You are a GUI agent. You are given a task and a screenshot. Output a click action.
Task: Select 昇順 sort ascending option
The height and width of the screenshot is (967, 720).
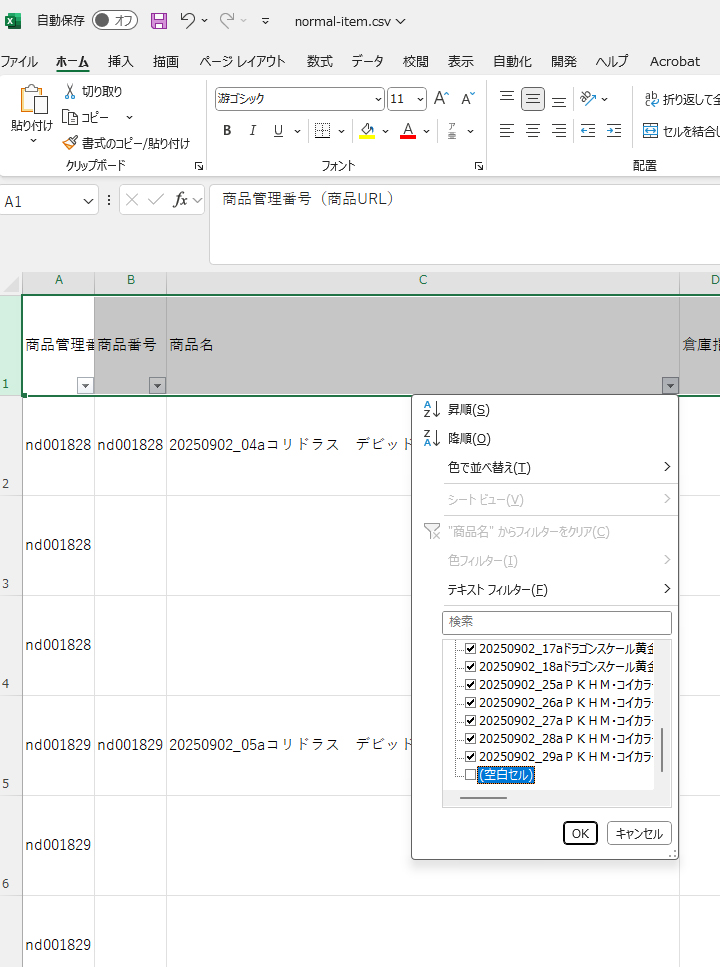tap(468, 410)
